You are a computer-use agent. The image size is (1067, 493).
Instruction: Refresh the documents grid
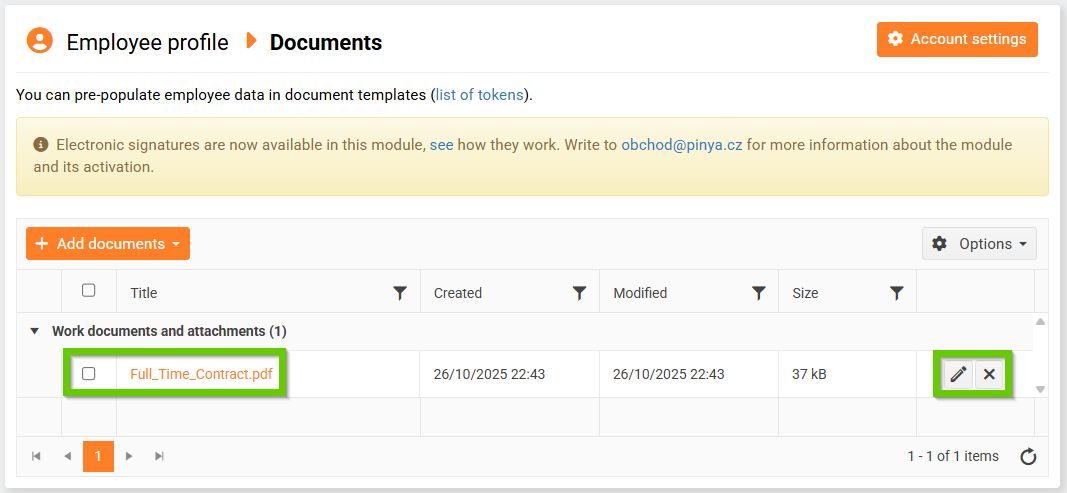(1028, 457)
